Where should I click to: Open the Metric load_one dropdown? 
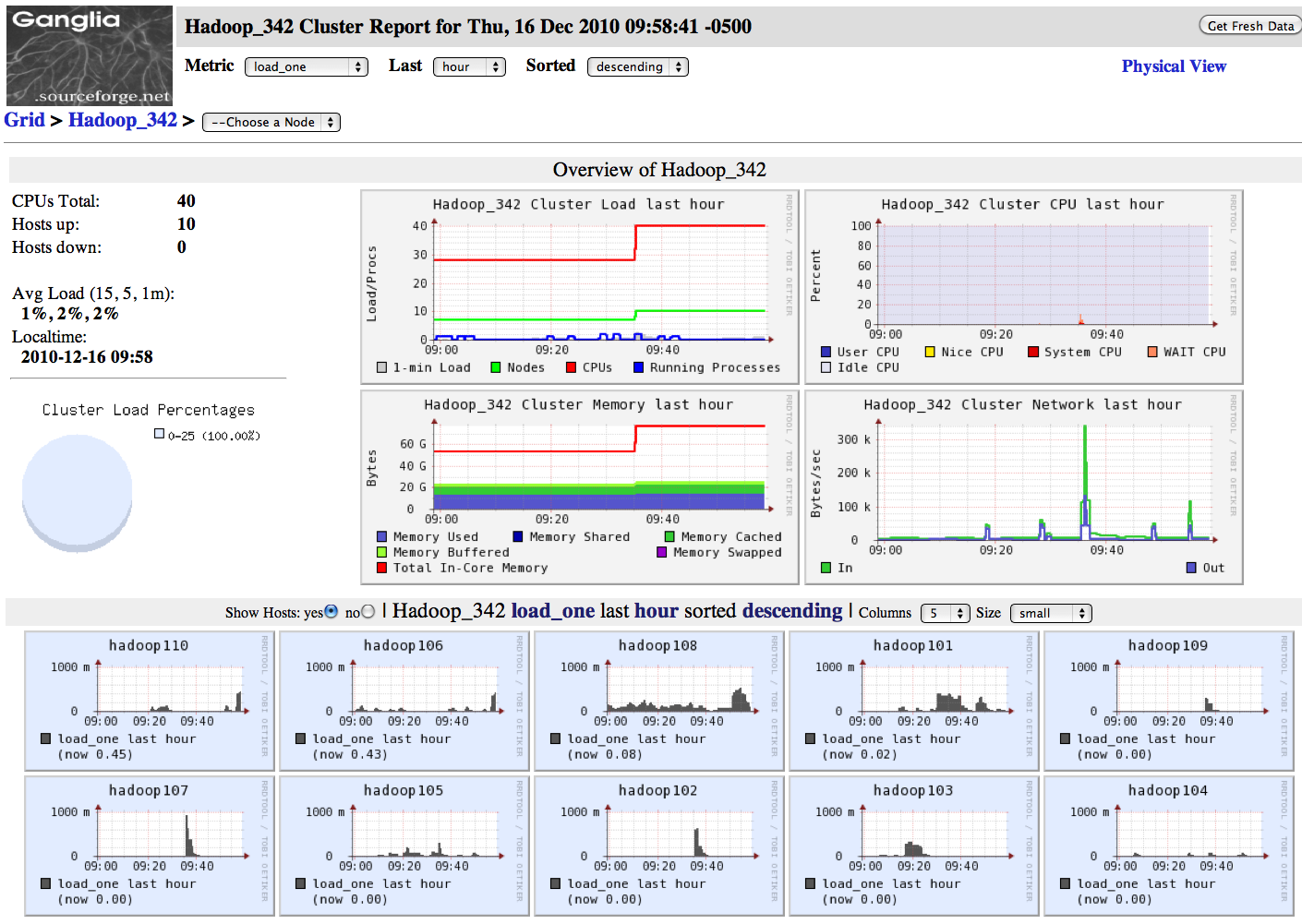pyautogui.click(x=307, y=66)
